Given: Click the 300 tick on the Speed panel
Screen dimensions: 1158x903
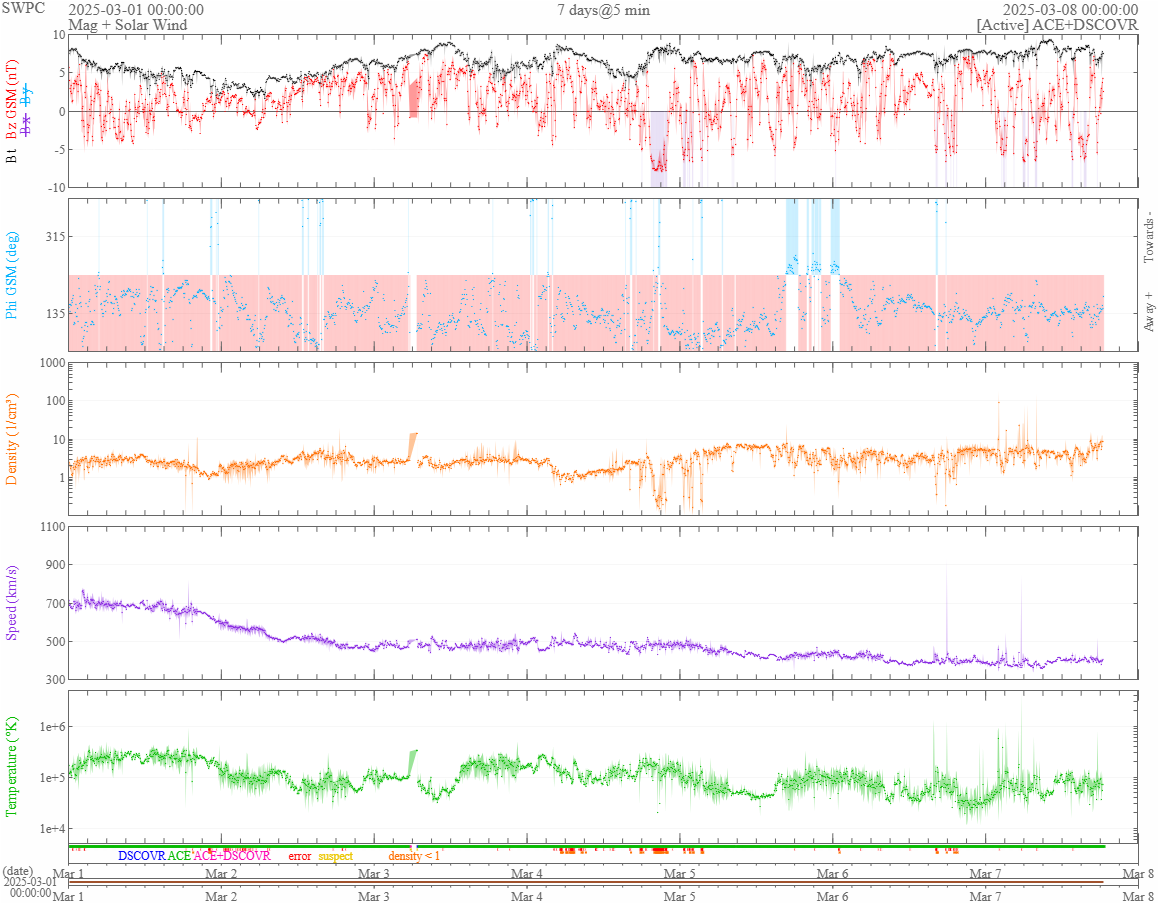Looking at the screenshot, I should pos(55,680).
